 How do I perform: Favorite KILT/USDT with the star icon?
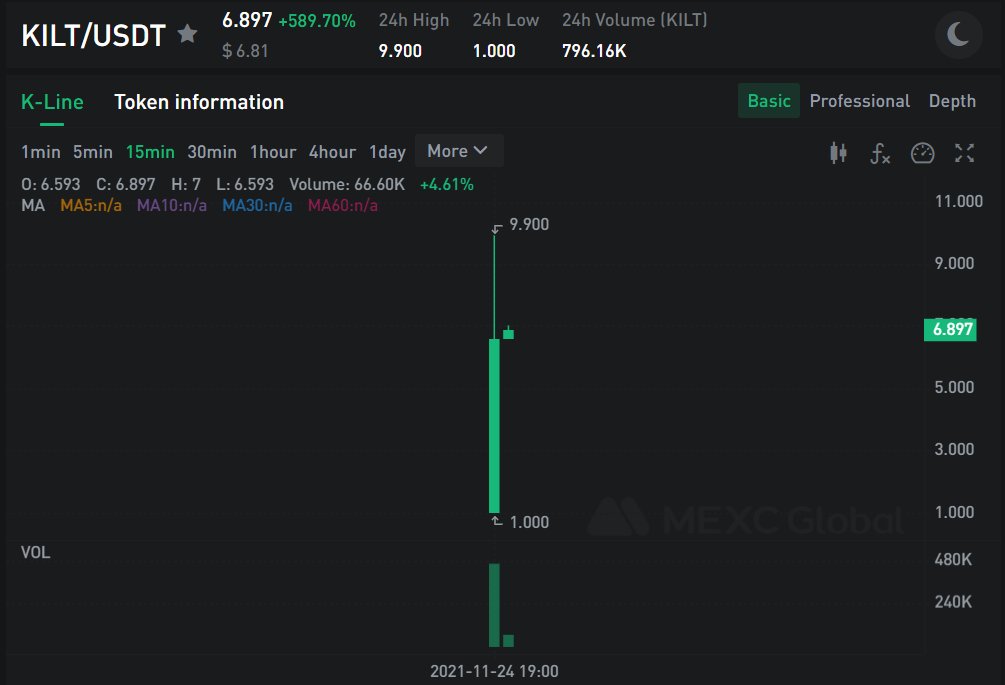coord(187,33)
